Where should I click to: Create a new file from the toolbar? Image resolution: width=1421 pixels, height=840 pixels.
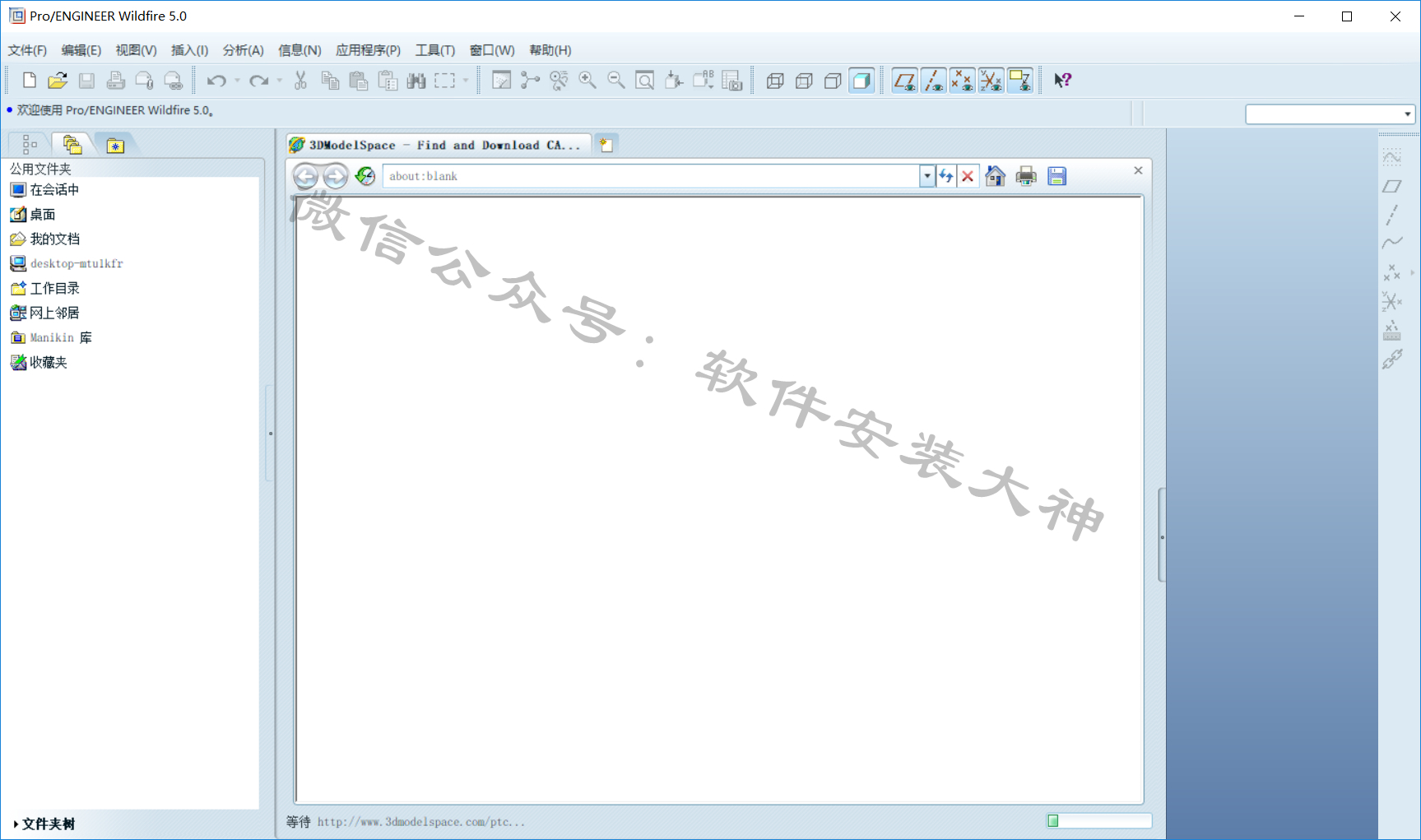point(30,80)
